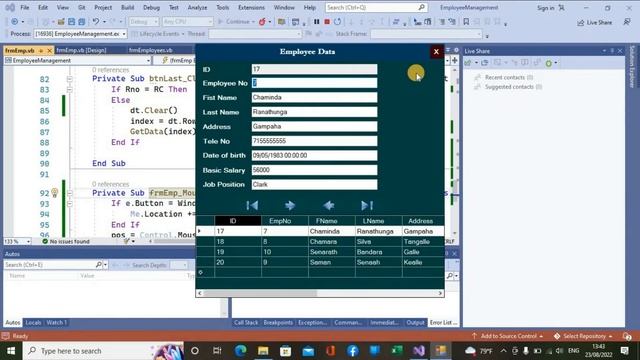Open the Git menu
Viewport: 640px width, 360px height.
pos(82,7)
